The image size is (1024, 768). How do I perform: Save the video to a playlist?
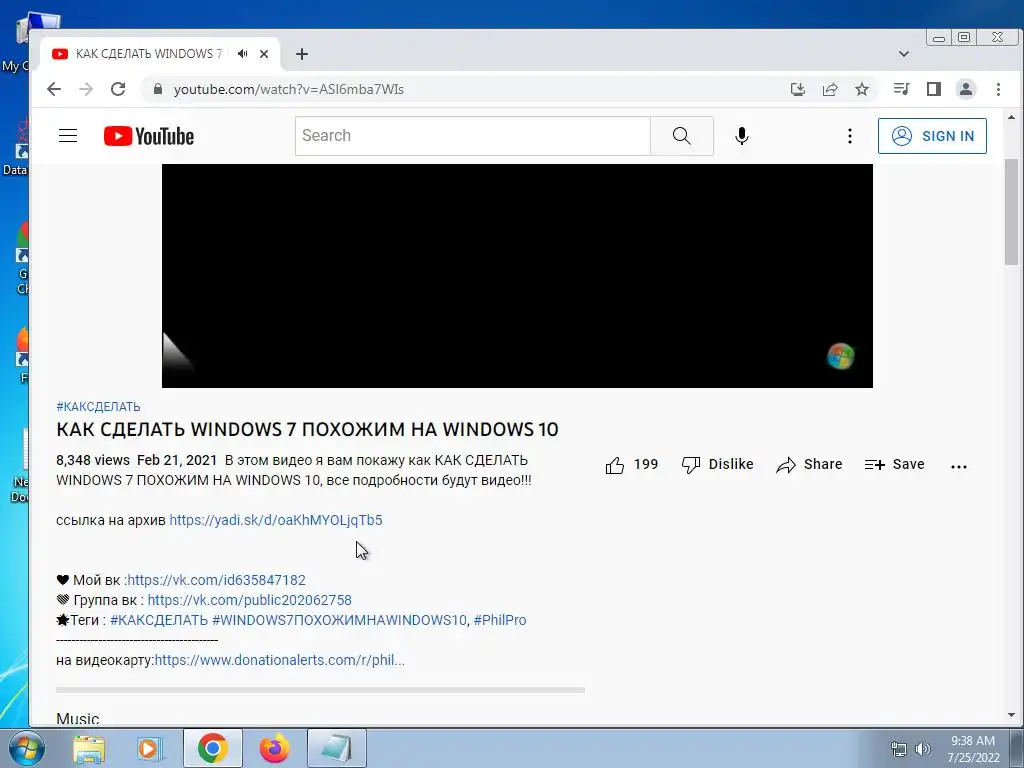(894, 464)
